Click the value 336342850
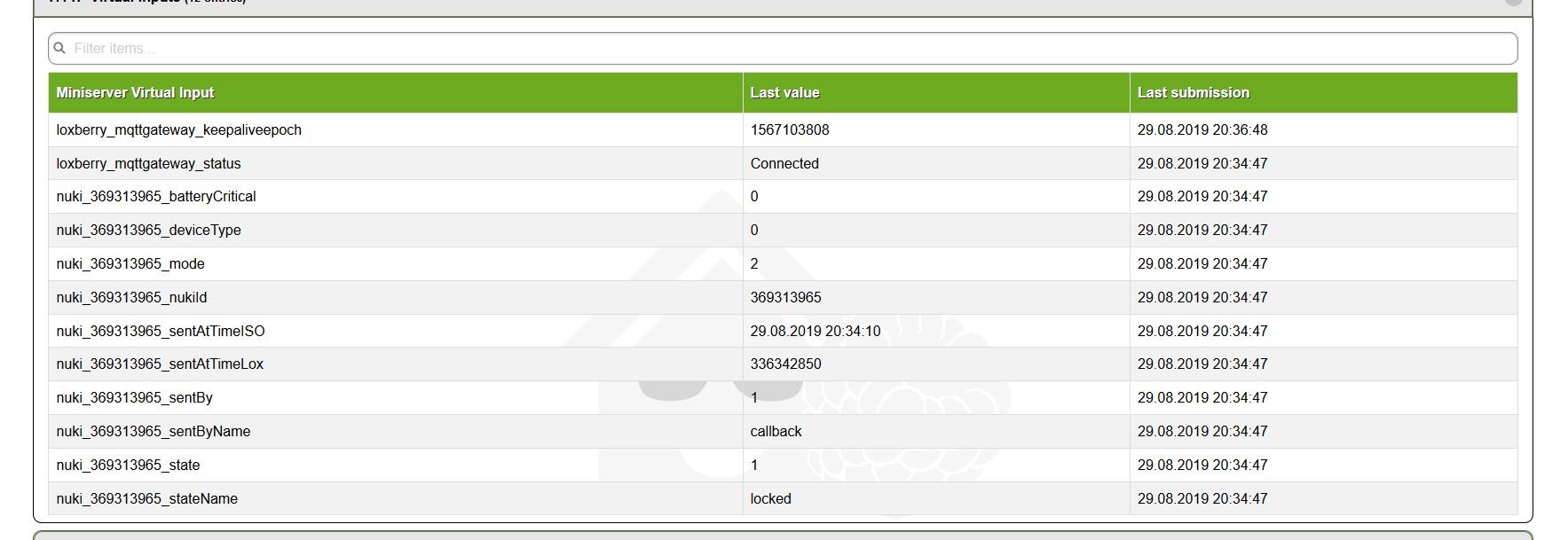 click(785, 364)
